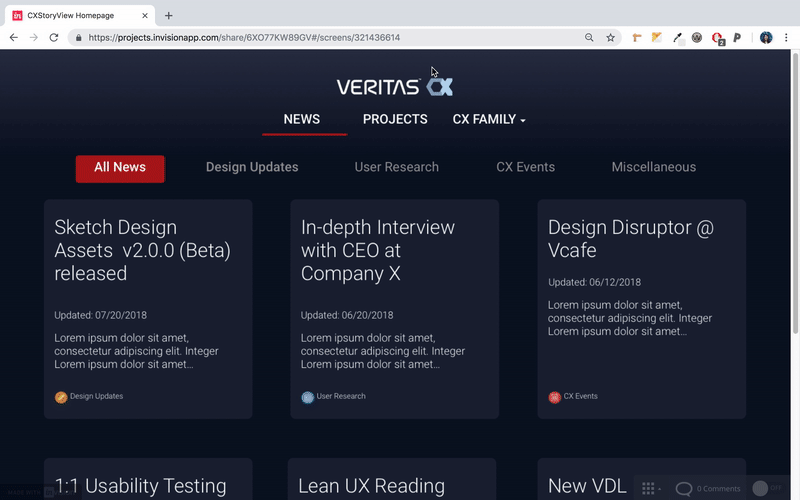Click the All News filter button

pos(120,168)
